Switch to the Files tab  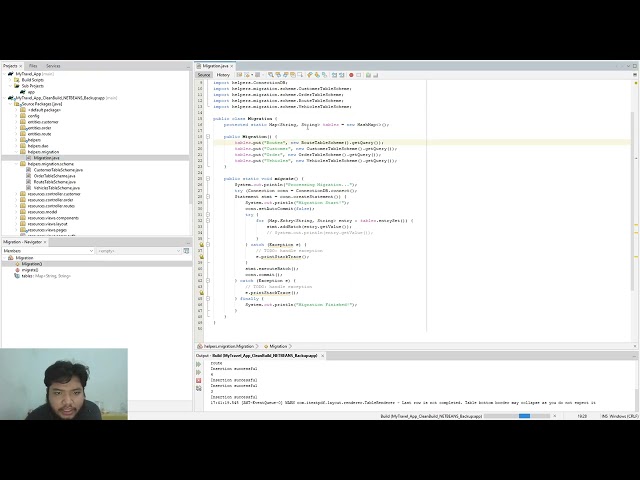click(x=33, y=66)
